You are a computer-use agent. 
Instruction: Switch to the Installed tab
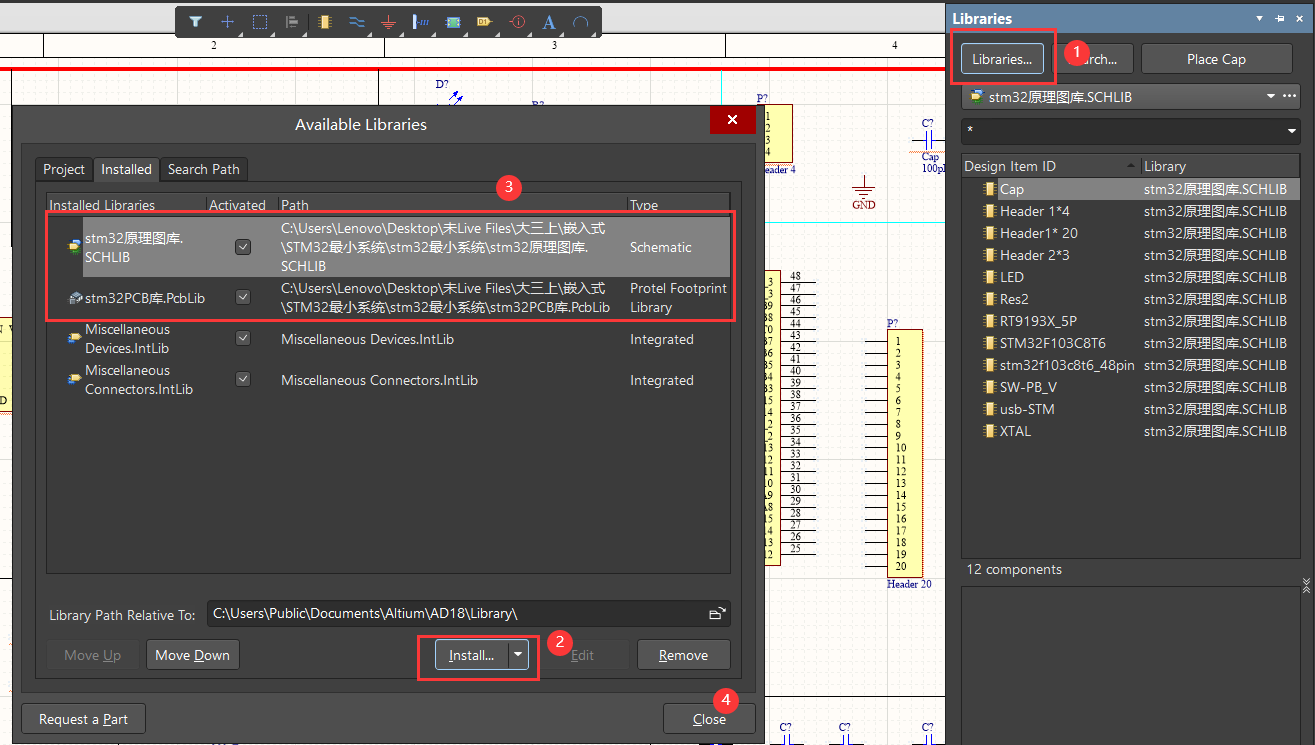pos(127,169)
